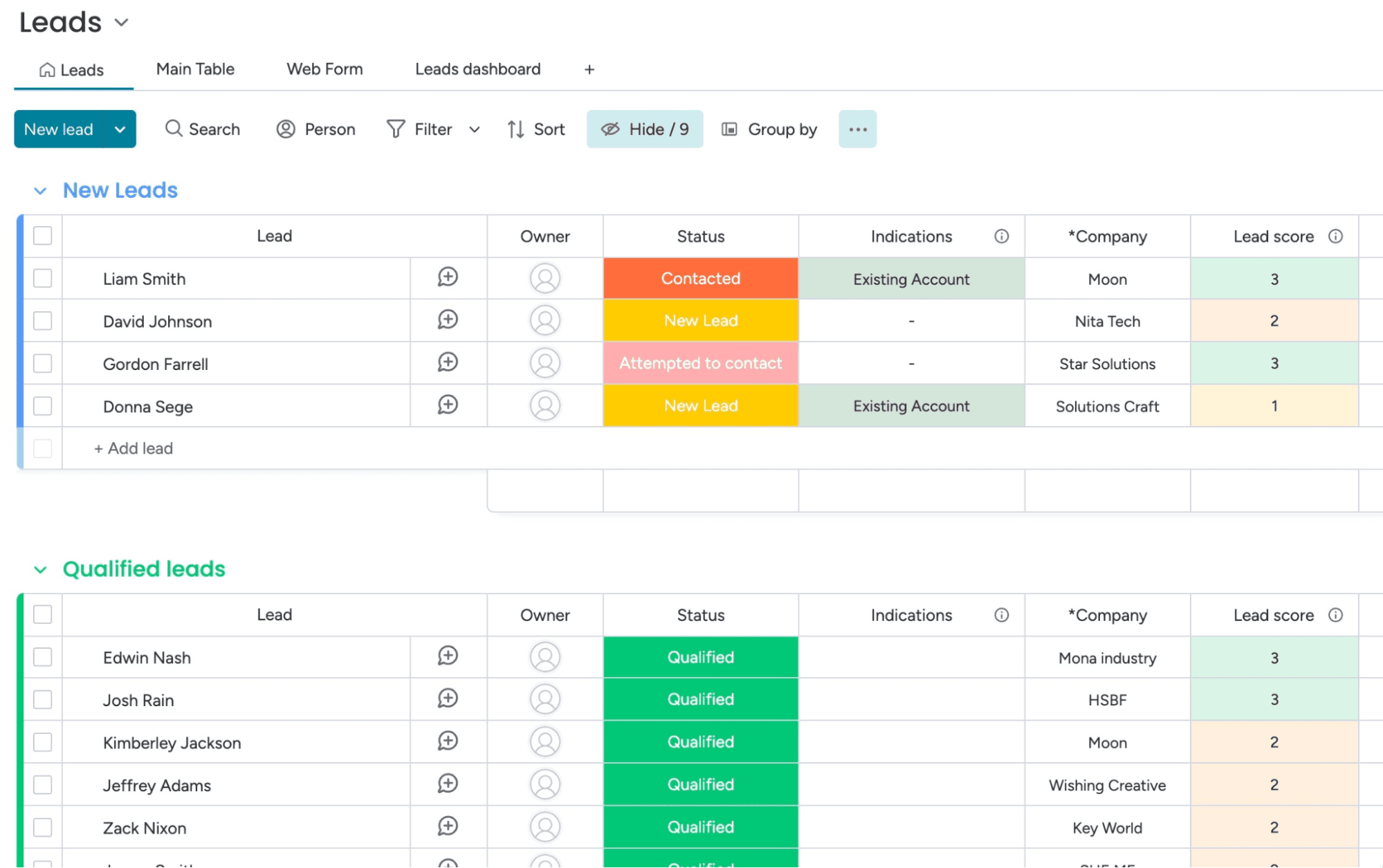Open the Leads board title dropdown
This screenshot has width=1383, height=868.
122,23
